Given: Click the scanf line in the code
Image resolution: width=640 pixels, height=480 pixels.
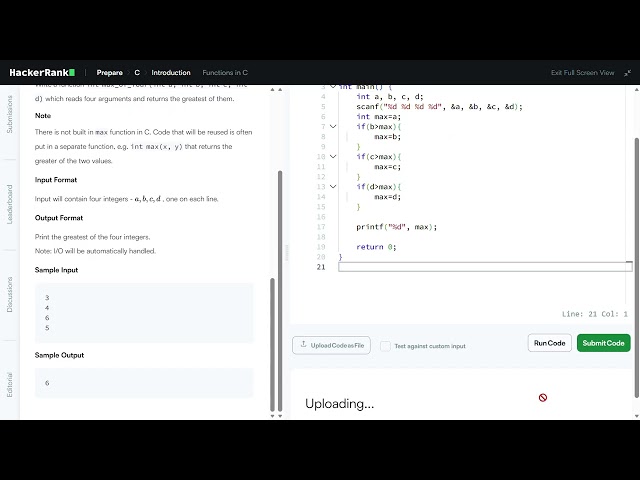Looking at the screenshot, I should coord(439,107).
